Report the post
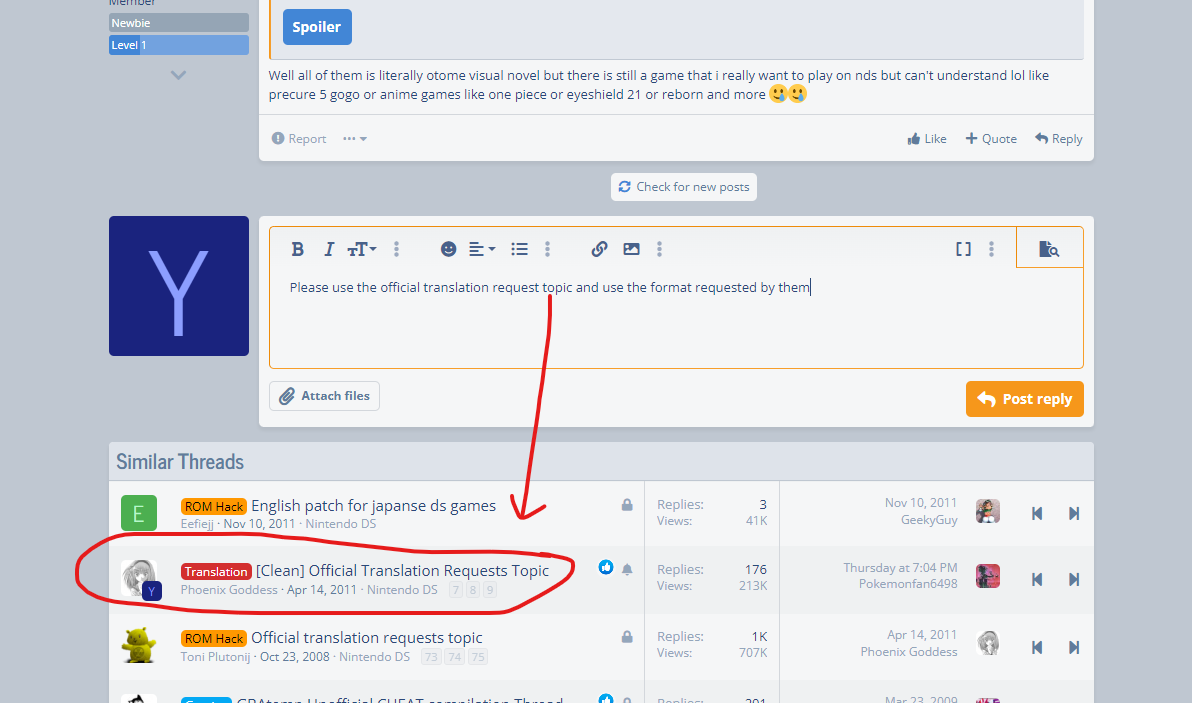Screen dimensions: 1192x703 click(299, 138)
